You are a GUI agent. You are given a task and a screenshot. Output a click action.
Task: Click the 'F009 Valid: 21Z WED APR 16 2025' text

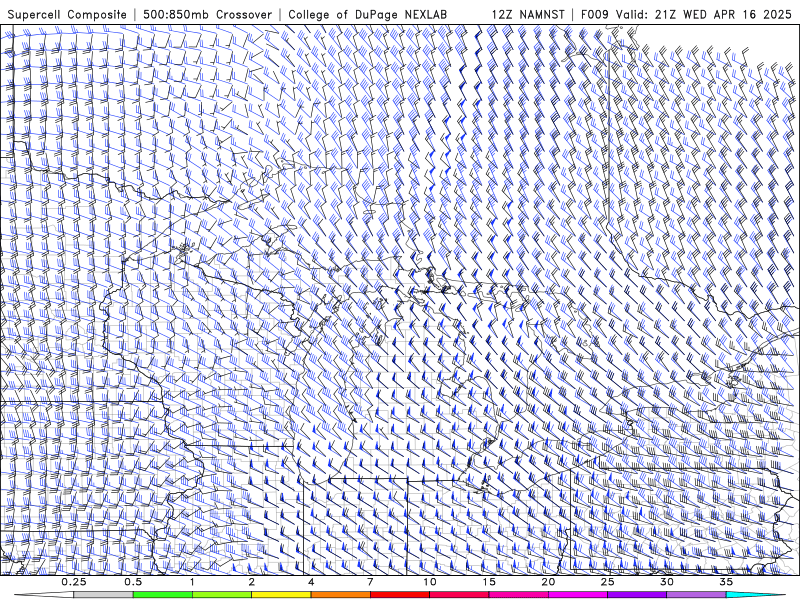686,14
